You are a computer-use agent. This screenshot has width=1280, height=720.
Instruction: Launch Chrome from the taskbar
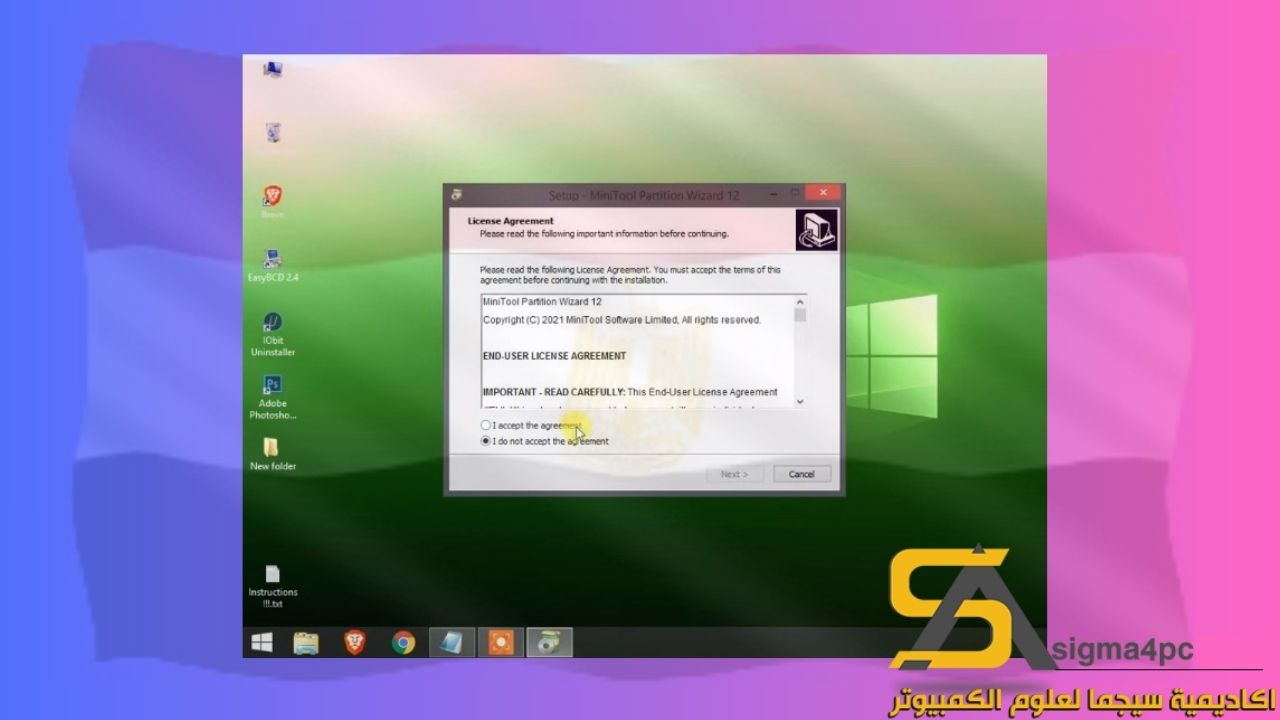pyautogui.click(x=403, y=642)
